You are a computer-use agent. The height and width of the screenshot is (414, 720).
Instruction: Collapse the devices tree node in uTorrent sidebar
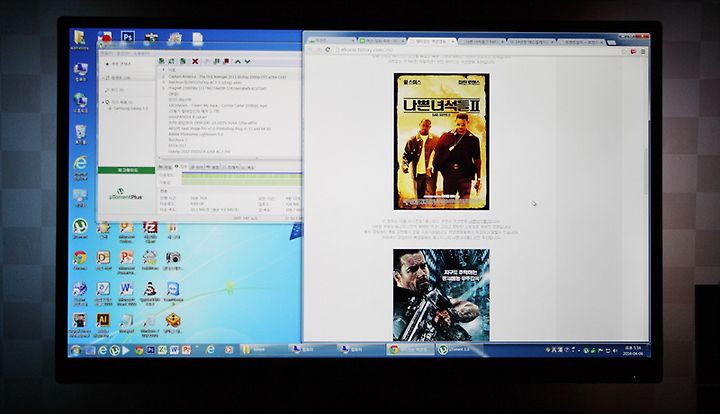(x=103, y=102)
